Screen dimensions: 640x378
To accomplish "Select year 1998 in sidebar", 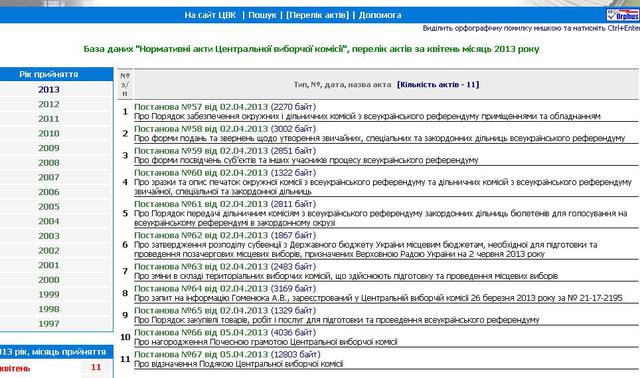I will pyautogui.click(x=49, y=309).
